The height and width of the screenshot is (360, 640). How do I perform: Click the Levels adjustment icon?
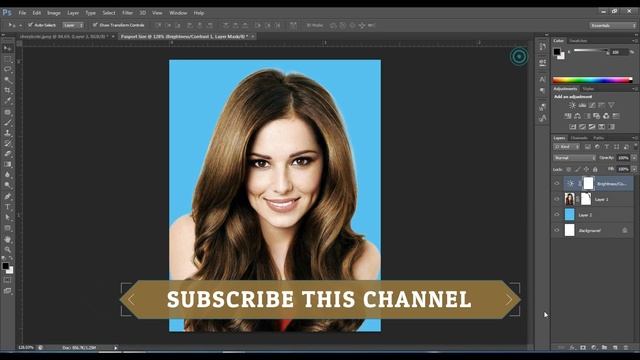582,105
